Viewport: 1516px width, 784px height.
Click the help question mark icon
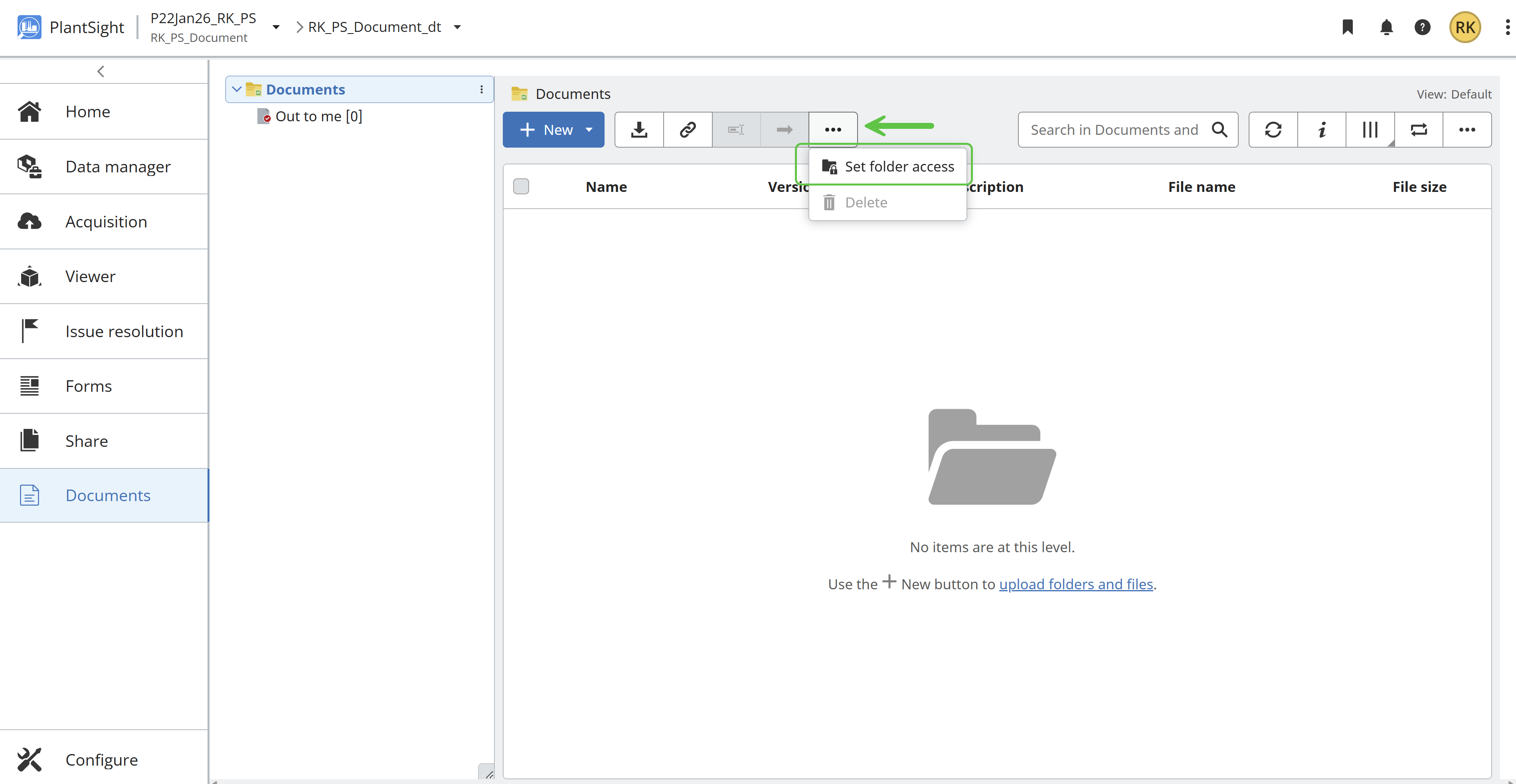pos(1423,27)
